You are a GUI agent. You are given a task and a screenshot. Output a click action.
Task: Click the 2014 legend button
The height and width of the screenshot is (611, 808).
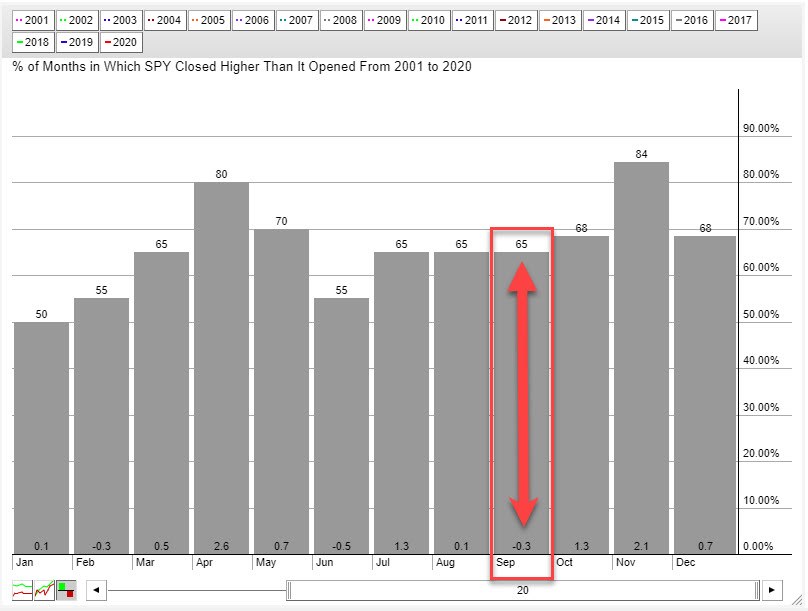(x=604, y=20)
